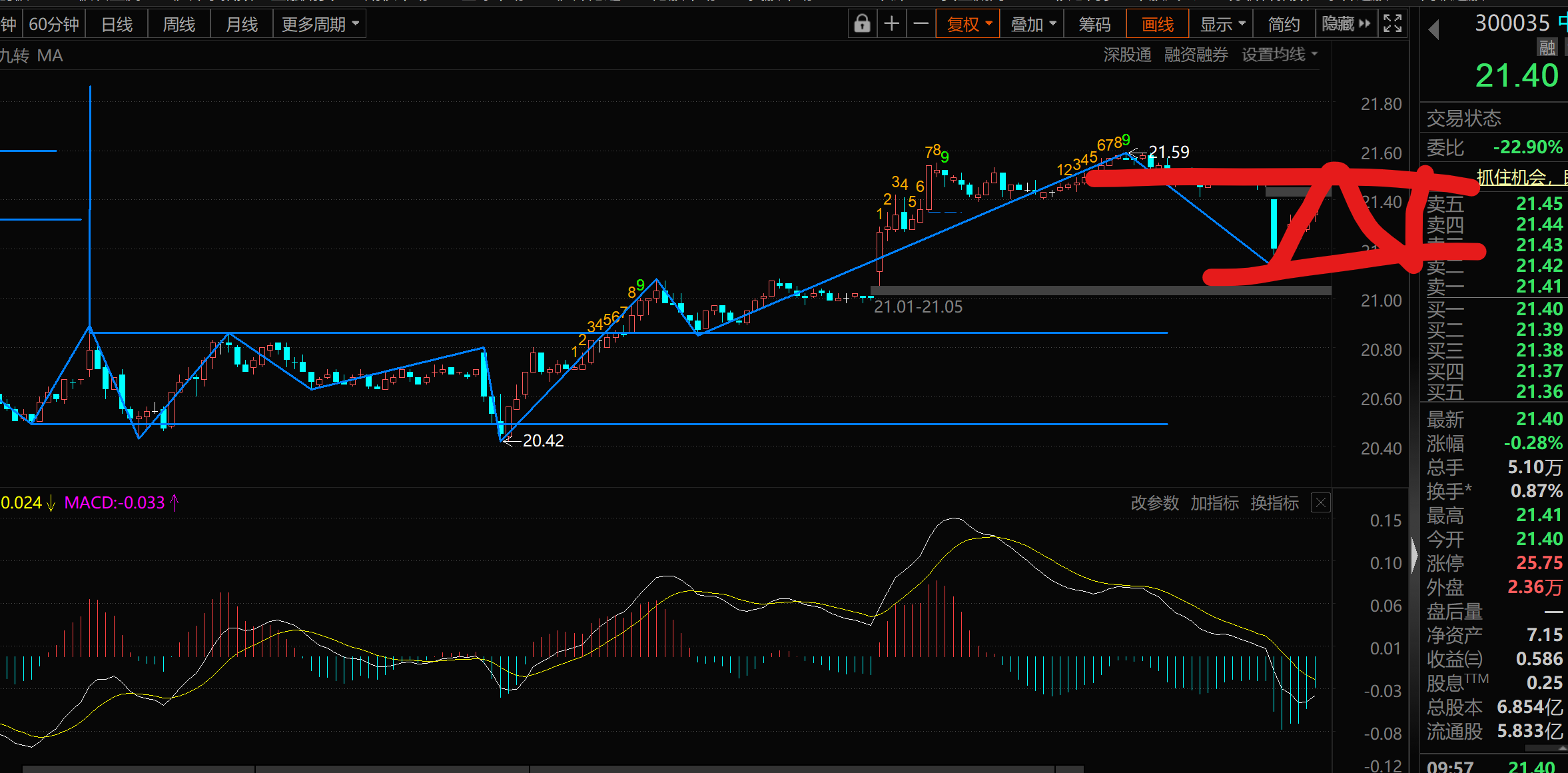The image size is (1568, 773).
Task: Close the MACD indicator panel with X
Action: (1320, 502)
